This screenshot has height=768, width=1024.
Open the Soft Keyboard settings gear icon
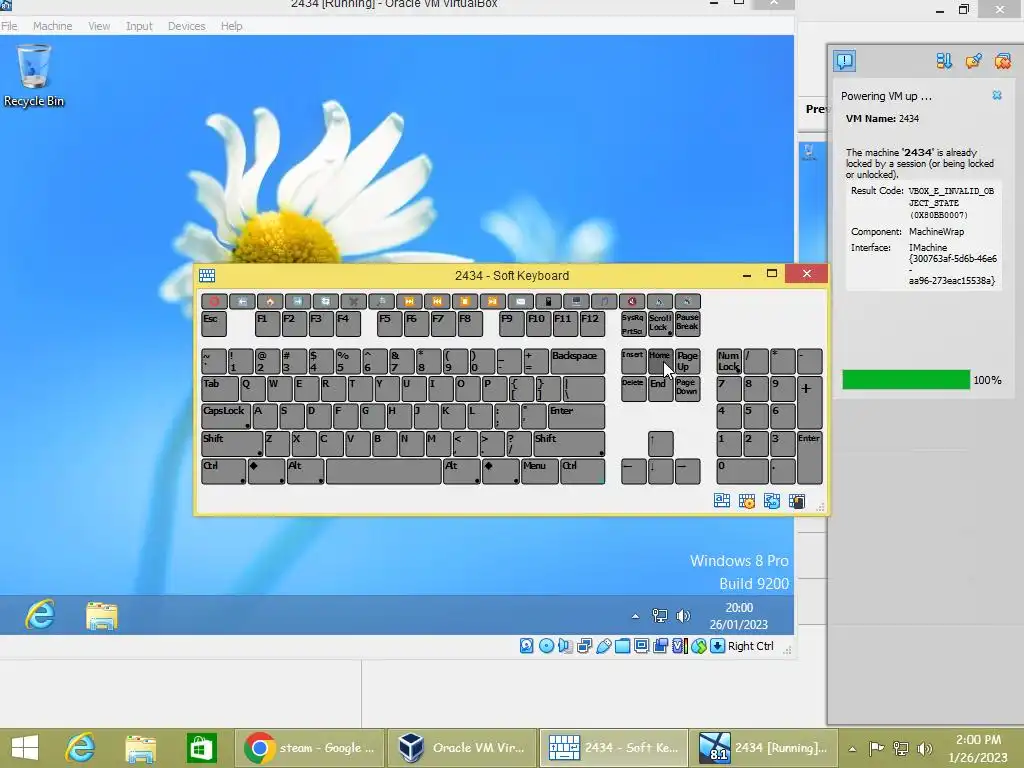[x=746, y=501]
